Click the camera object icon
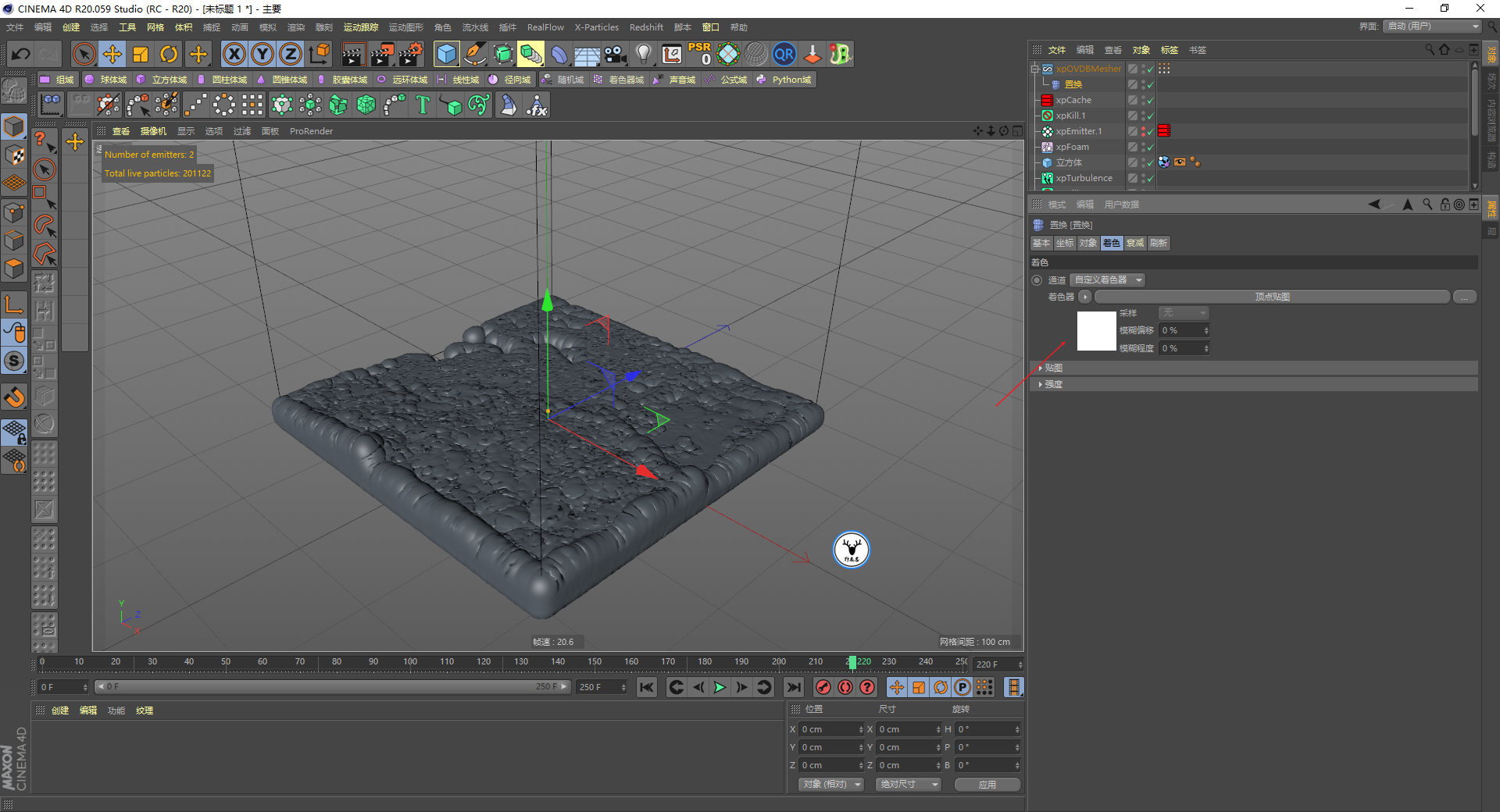 pyautogui.click(x=616, y=54)
